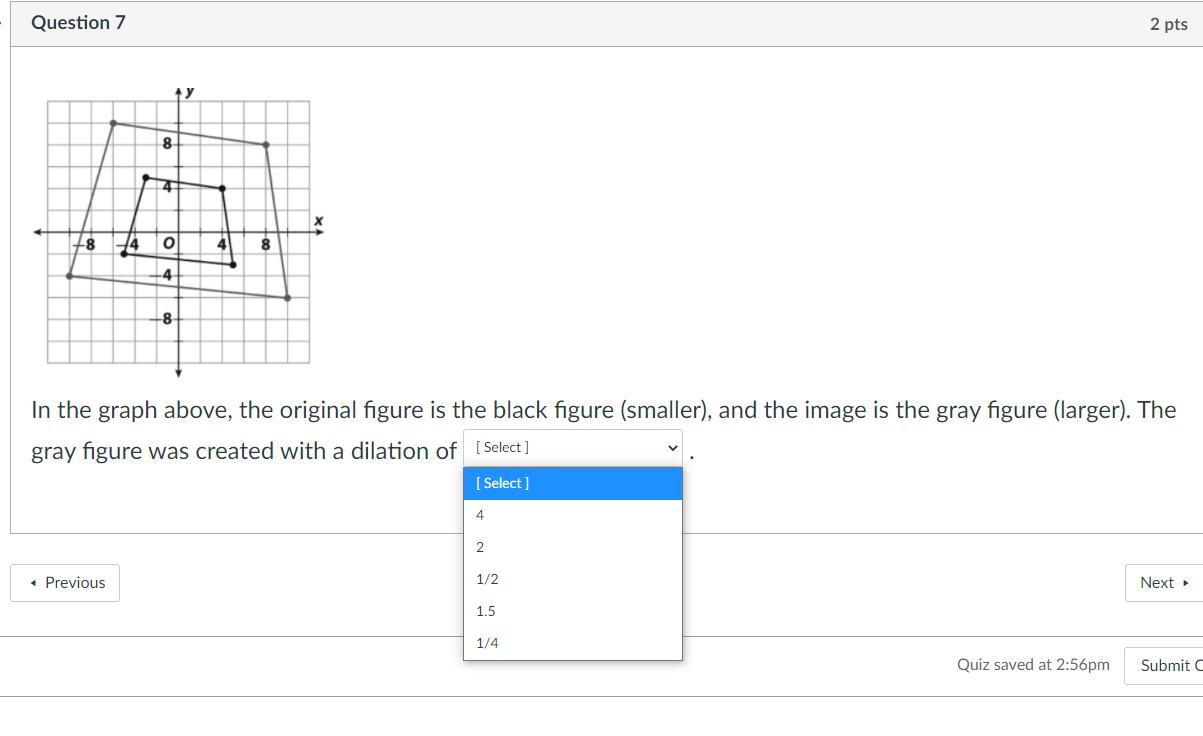1203x736 pixels.
Task: Select the 1/2 option in the list
Action: coord(572,579)
